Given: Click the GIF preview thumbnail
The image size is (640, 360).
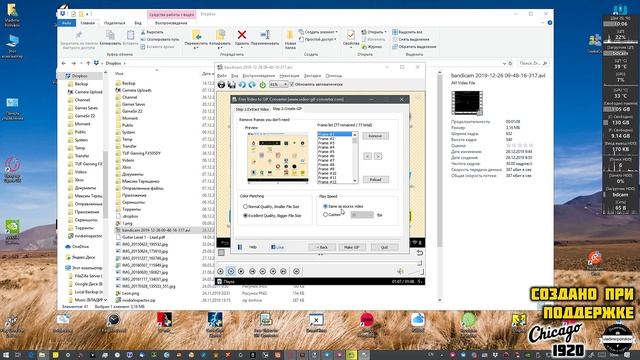Looking at the screenshot, I should point(278,157).
